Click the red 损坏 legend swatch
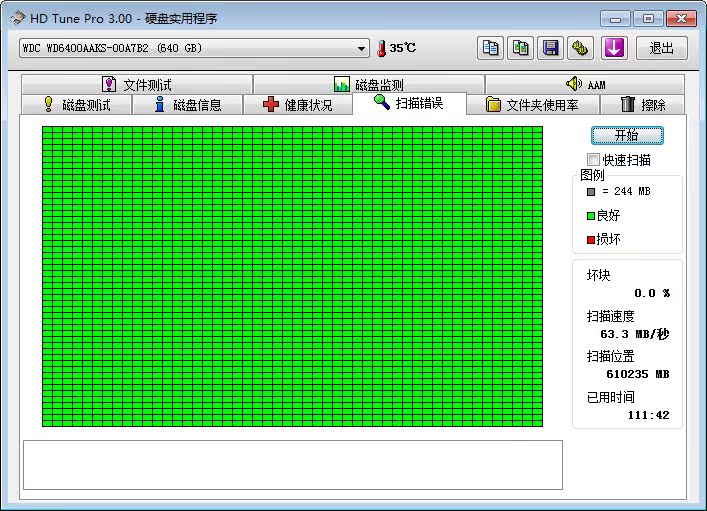Viewport: 707px width, 511px height. tap(591, 239)
